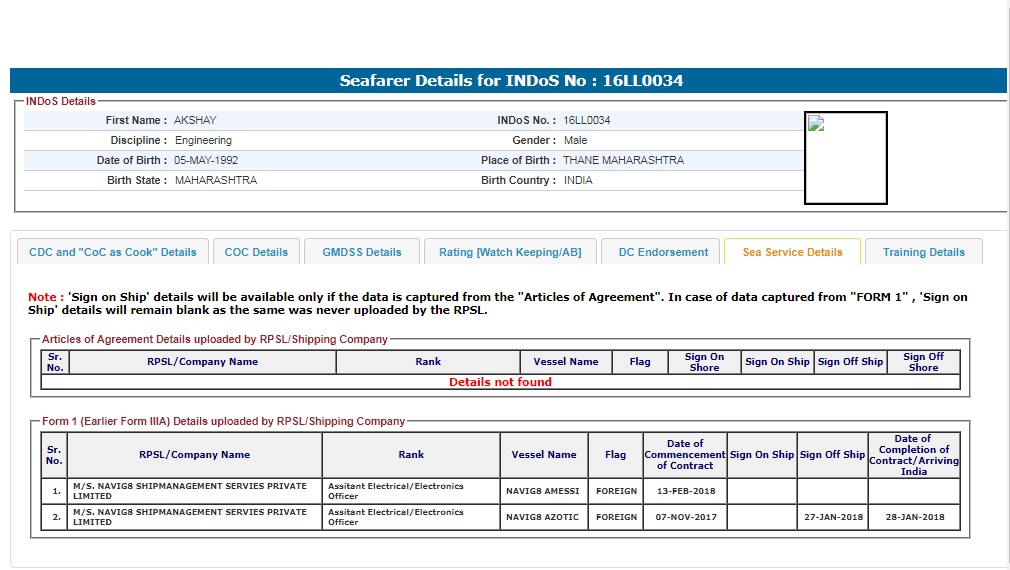Image resolution: width=1010 pixels, height=570 pixels.
Task: Click the NAVIG8 AZOTIC vessel name cell
Action: coord(543,517)
